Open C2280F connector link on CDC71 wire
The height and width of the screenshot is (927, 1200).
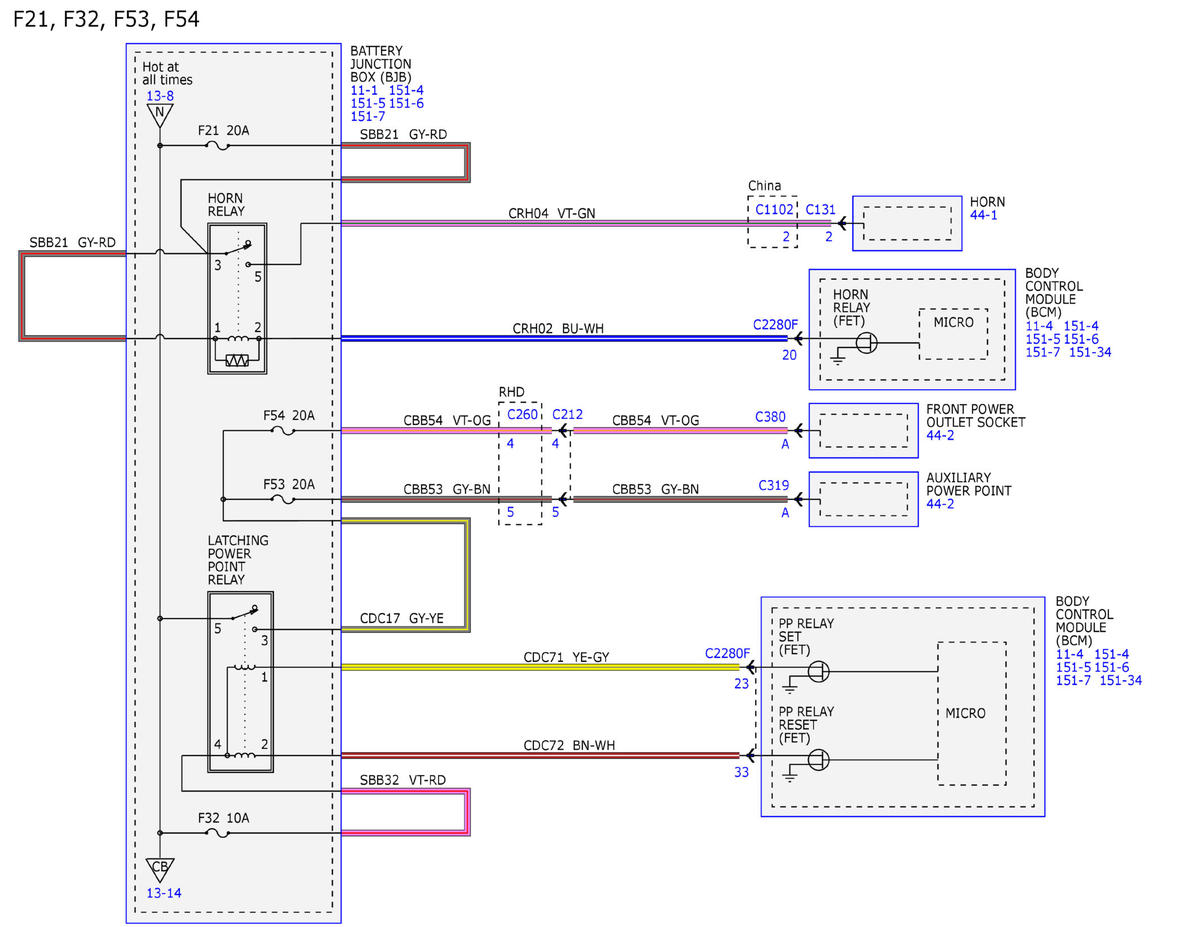coord(727,653)
